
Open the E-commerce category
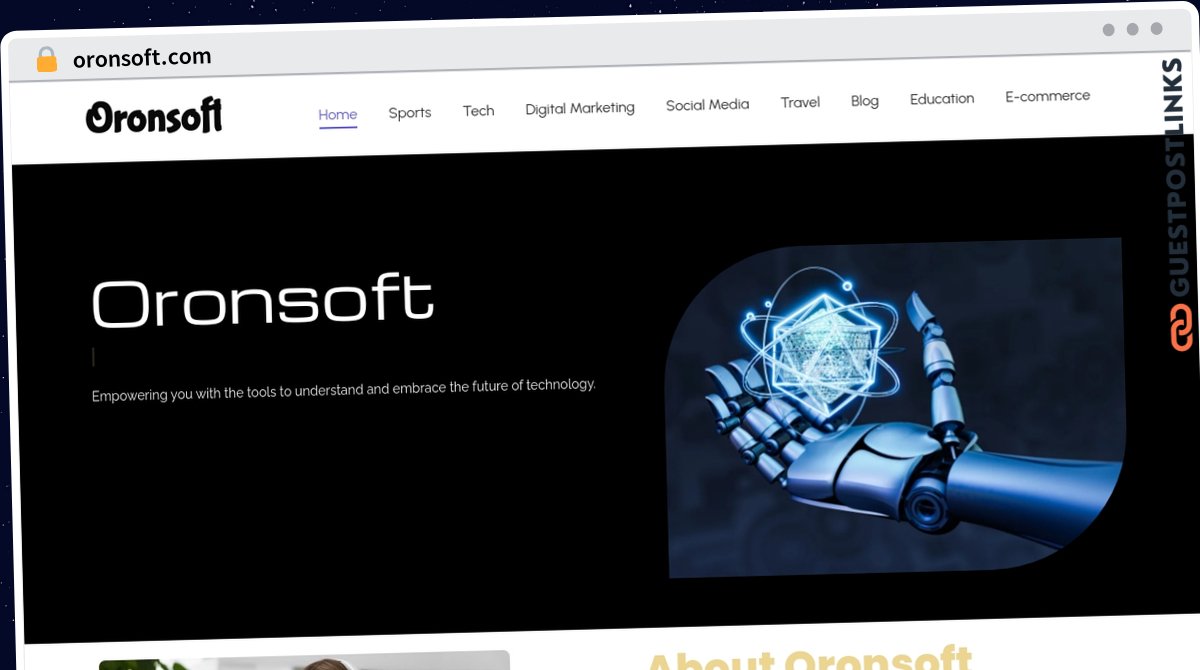point(1047,96)
